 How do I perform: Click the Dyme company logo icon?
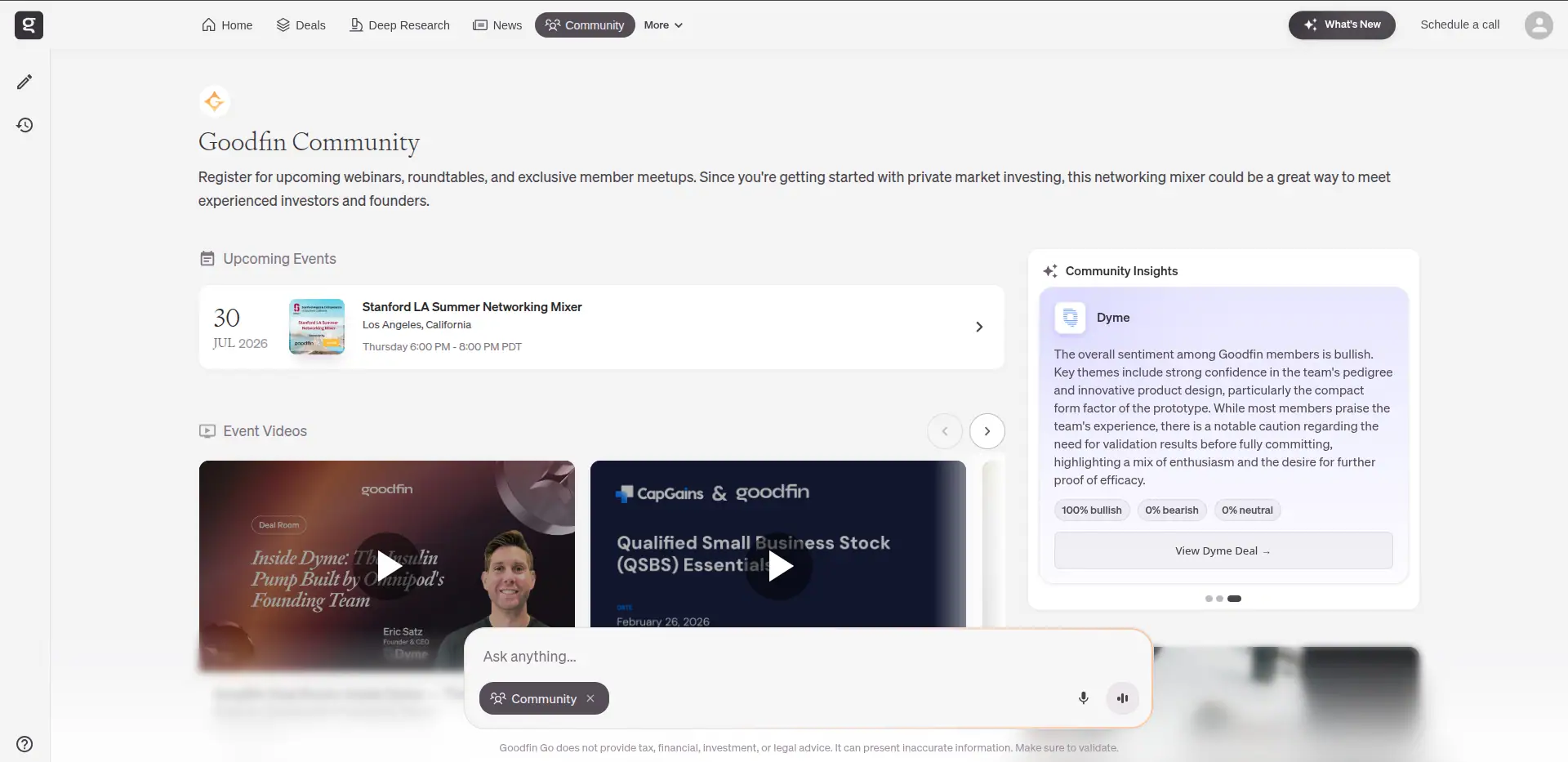pyautogui.click(x=1070, y=318)
